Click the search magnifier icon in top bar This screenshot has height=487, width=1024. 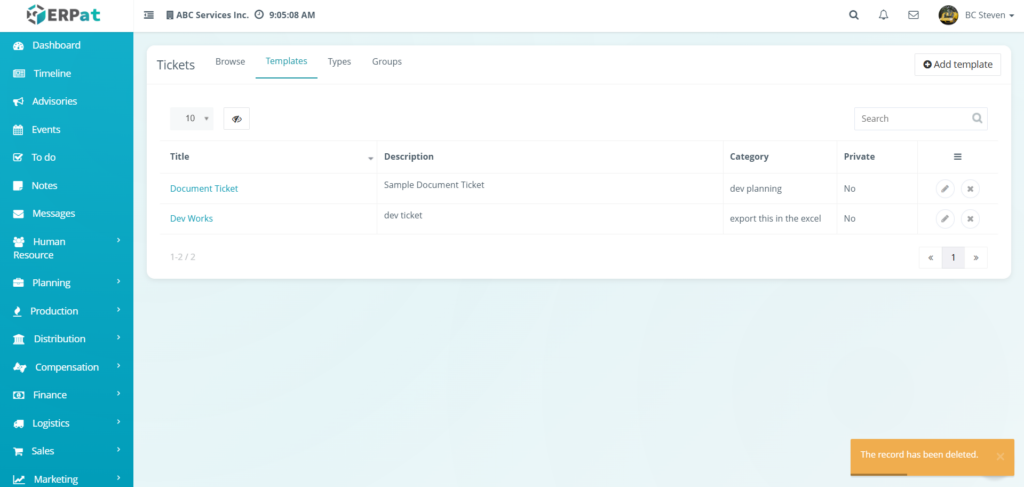tap(853, 15)
